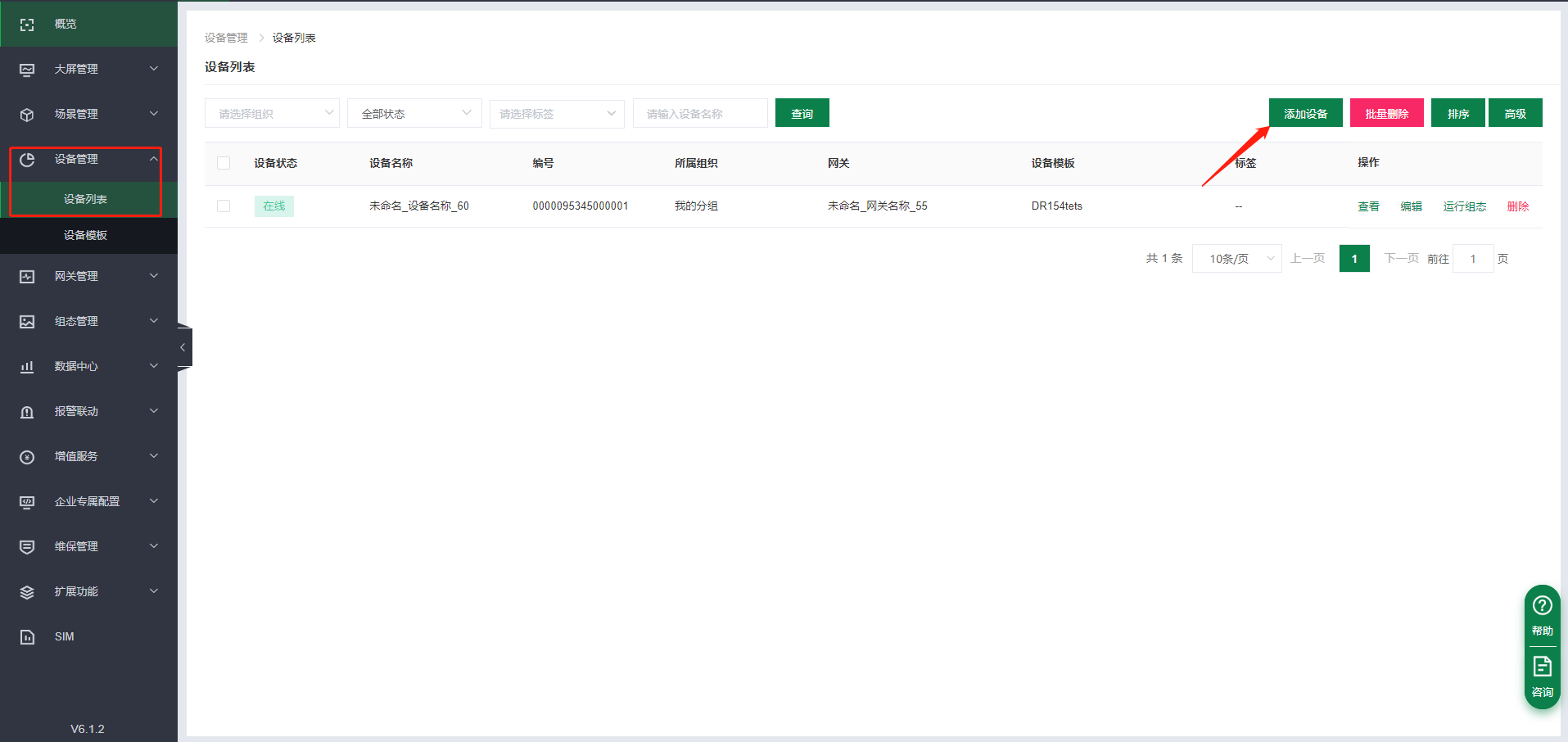Open the 请选择组织 organization dropdown
Screen dimensions: 1568x742
click(272, 114)
